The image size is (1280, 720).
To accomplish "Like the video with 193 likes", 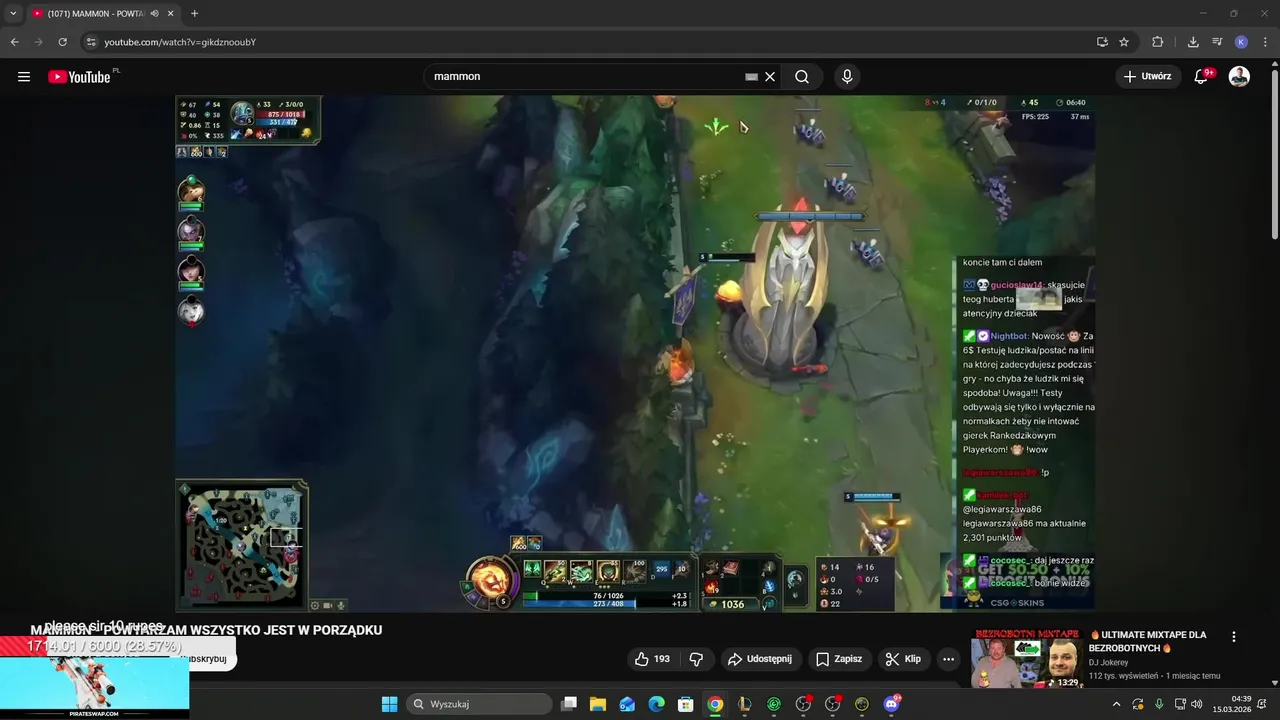I will pos(651,659).
